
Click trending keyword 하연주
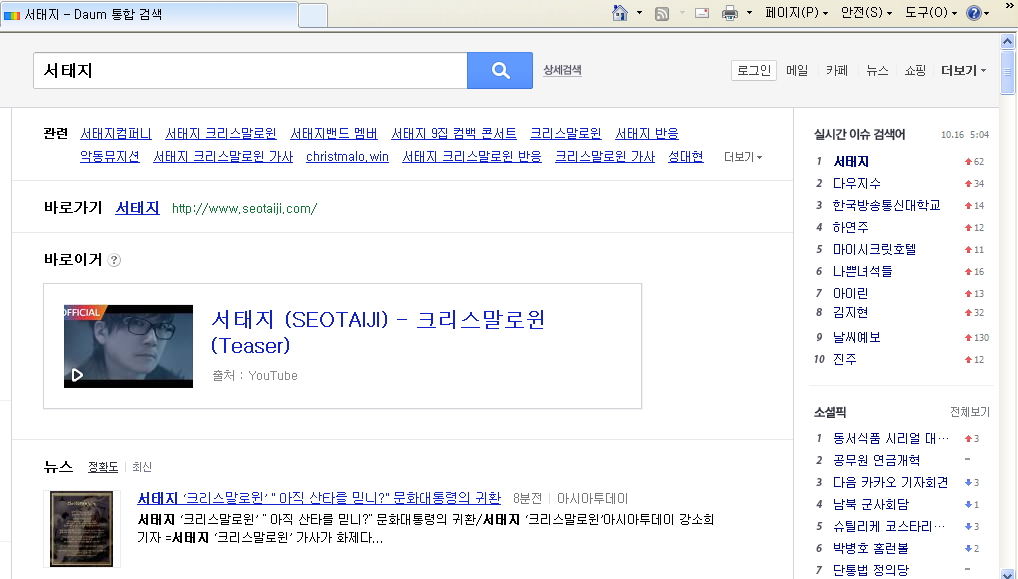pos(850,228)
